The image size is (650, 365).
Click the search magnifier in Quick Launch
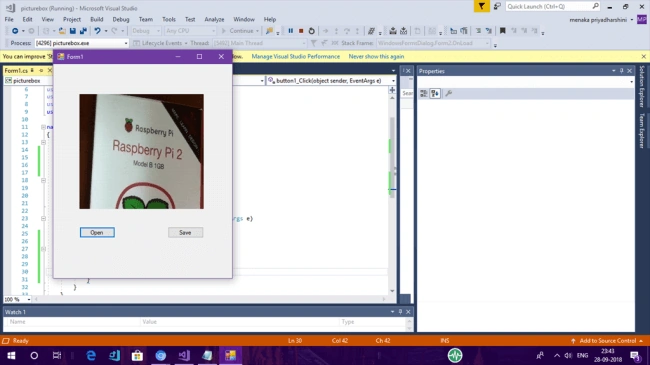pos(595,6)
